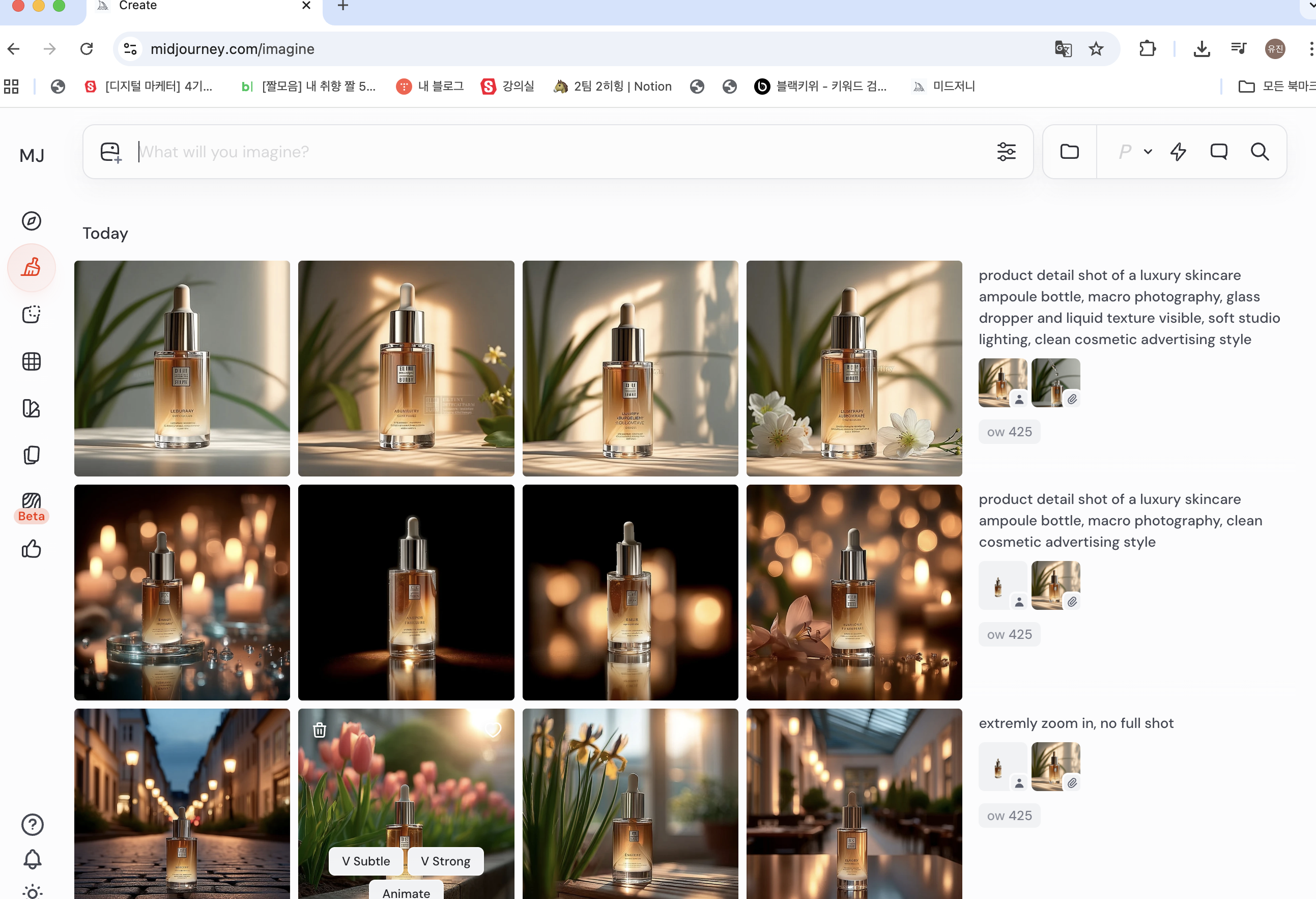The width and height of the screenshot is (1316, 899).
Task: Expand the personalization P dropdown arrow
Action: tap(1148, 152)
